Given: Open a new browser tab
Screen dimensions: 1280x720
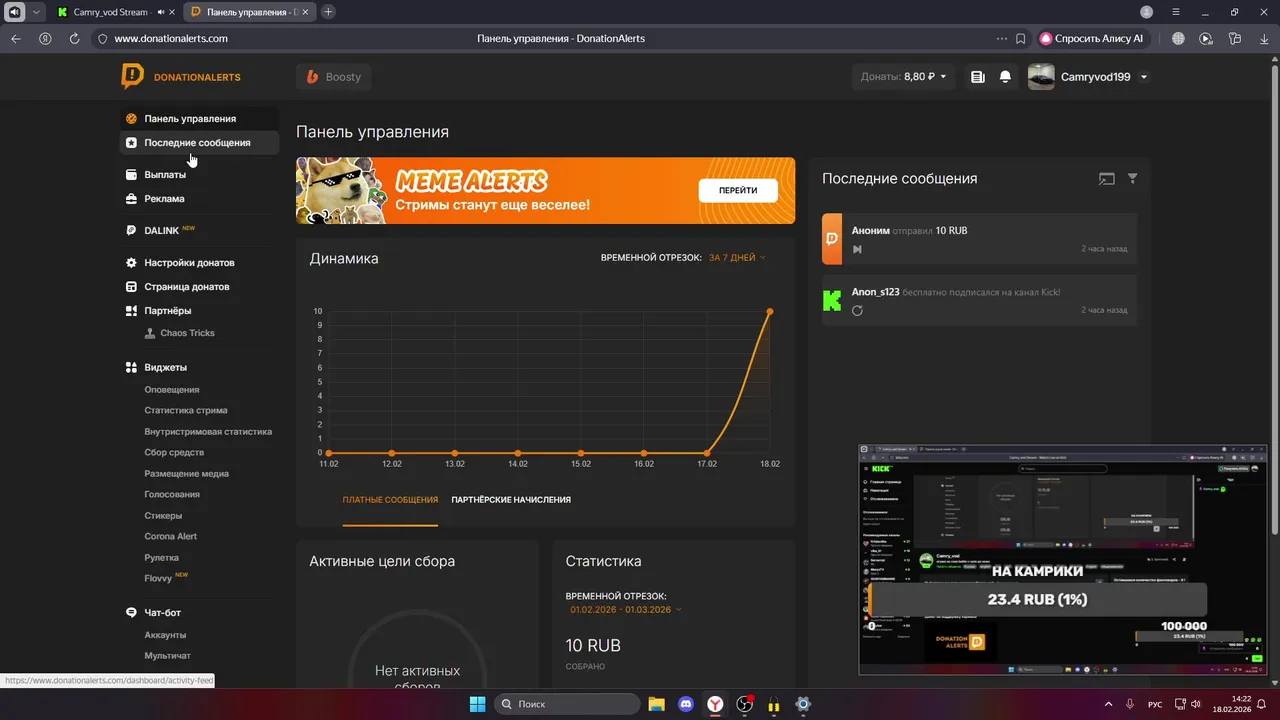Looking at the screenshot, I should click(328, 12).
